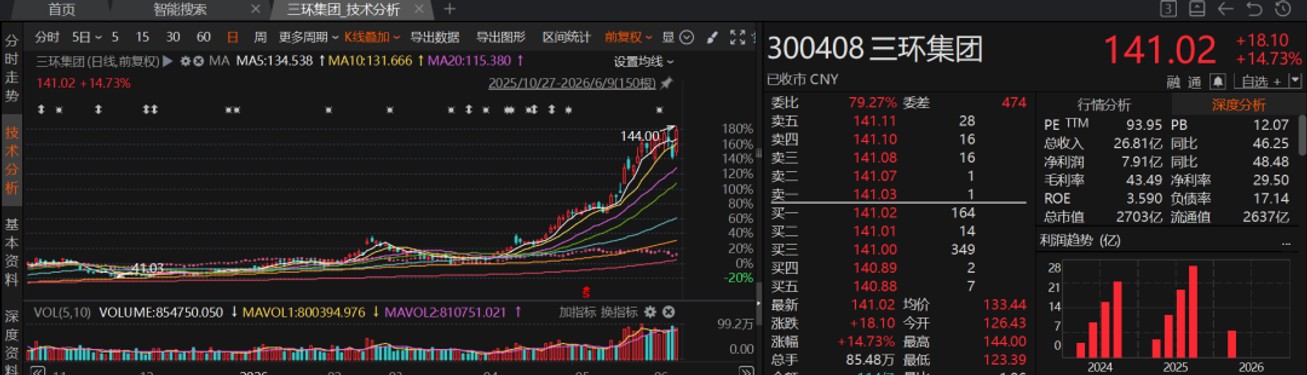Screen dimensions: 1307x375
Task: Close the 三环集团_技术分析 tab
Action: [x=418, y=9]
